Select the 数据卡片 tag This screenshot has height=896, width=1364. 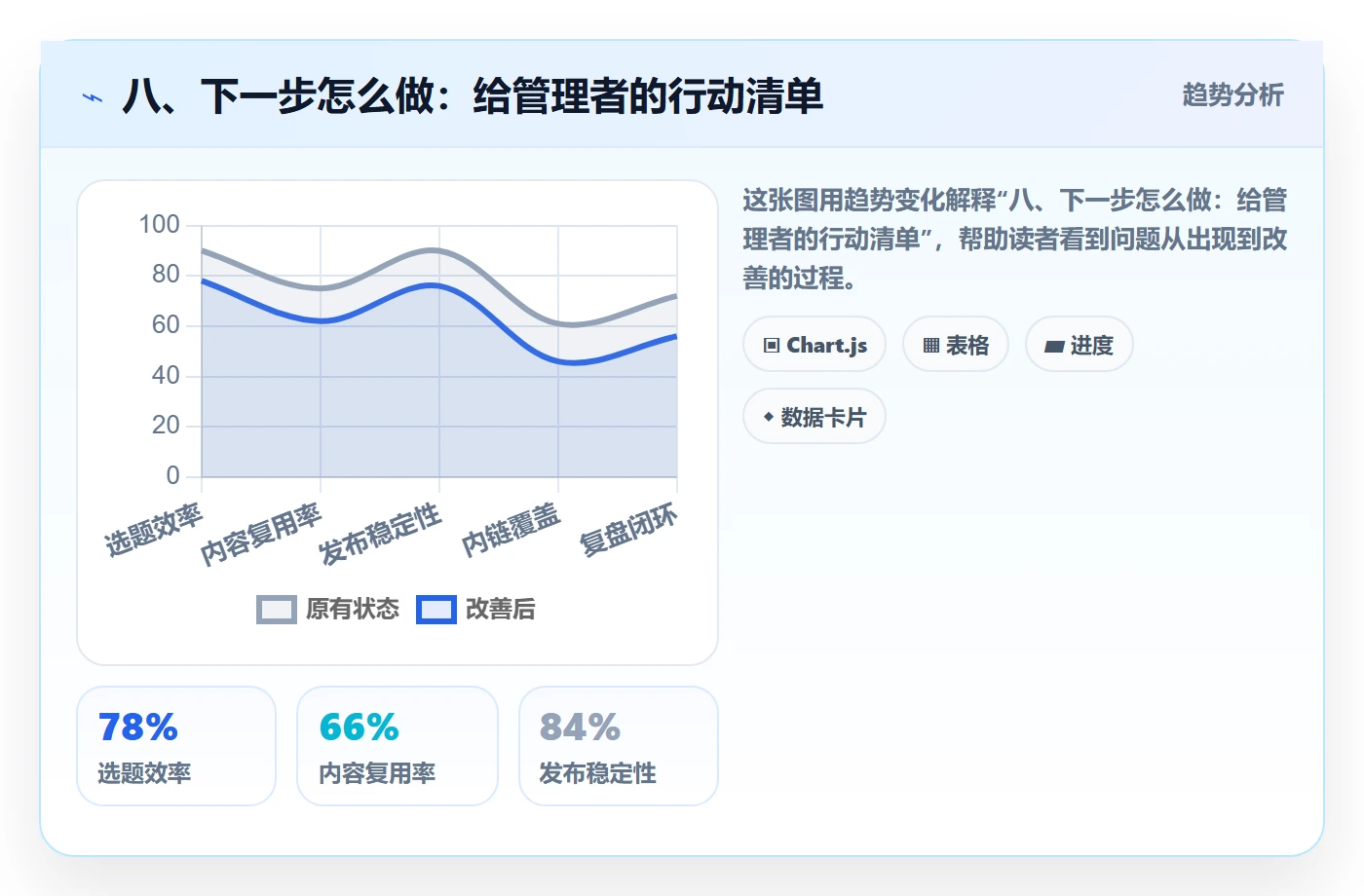point(815,417)
